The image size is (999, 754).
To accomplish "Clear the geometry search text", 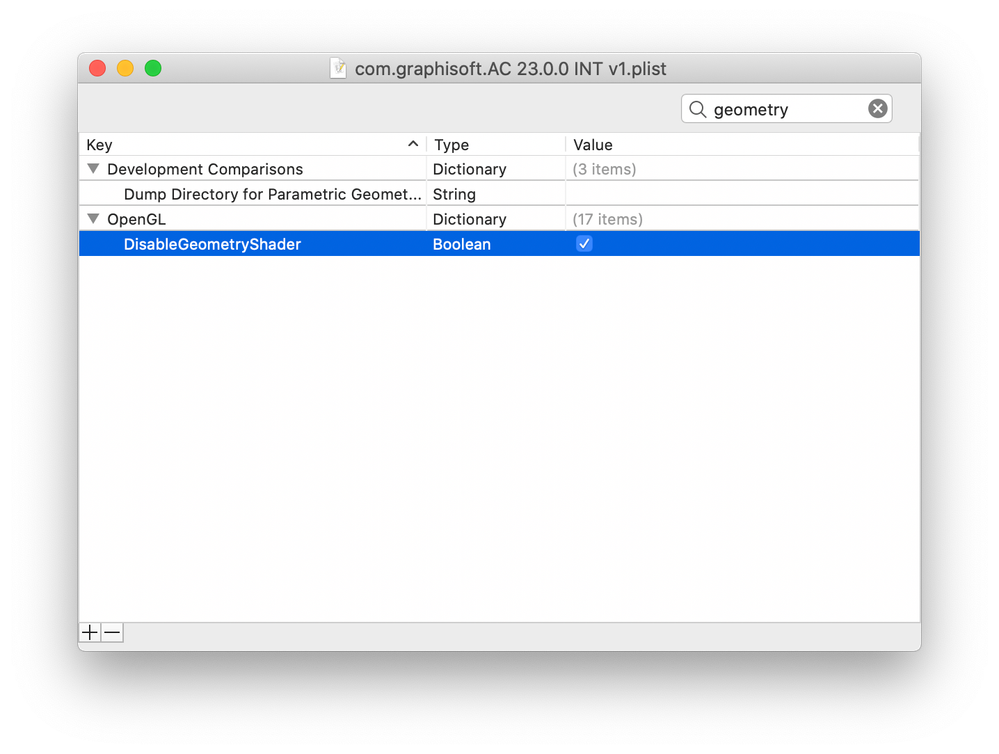I will [877, 109].
